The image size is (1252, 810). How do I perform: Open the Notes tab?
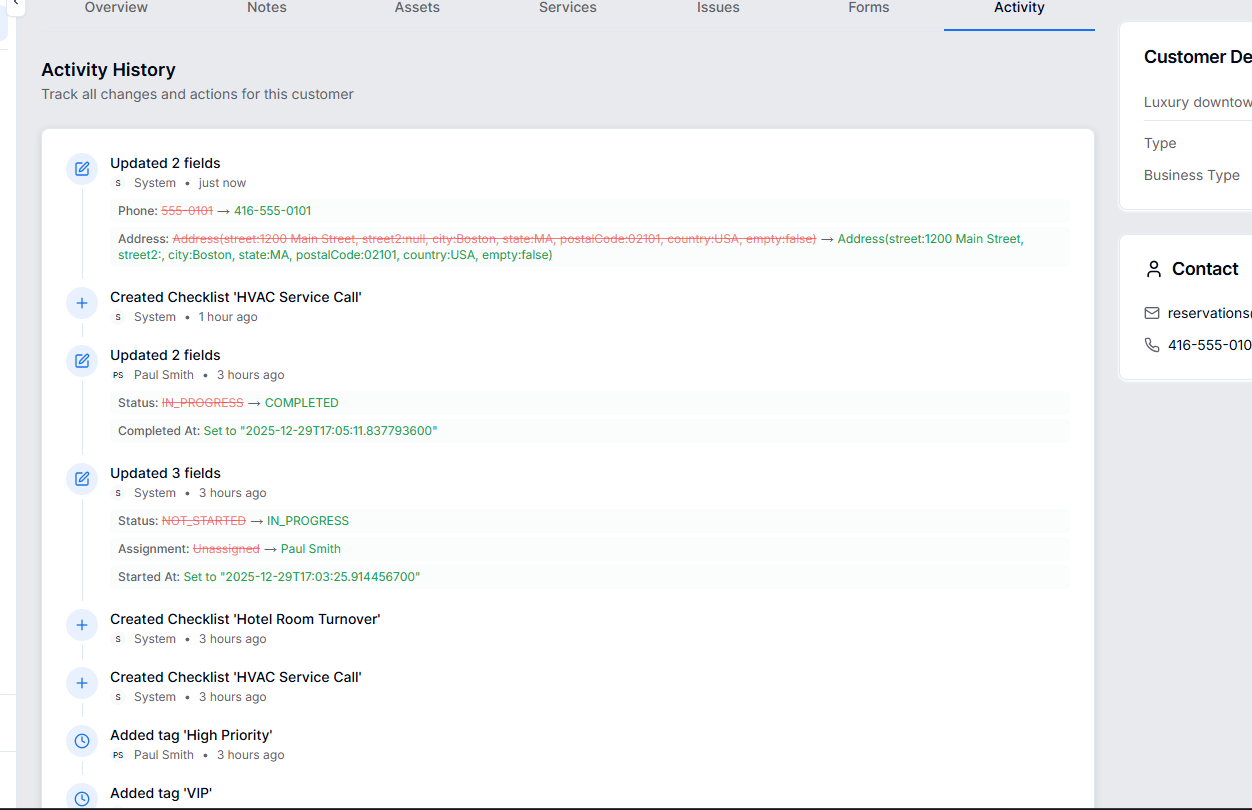266,8
